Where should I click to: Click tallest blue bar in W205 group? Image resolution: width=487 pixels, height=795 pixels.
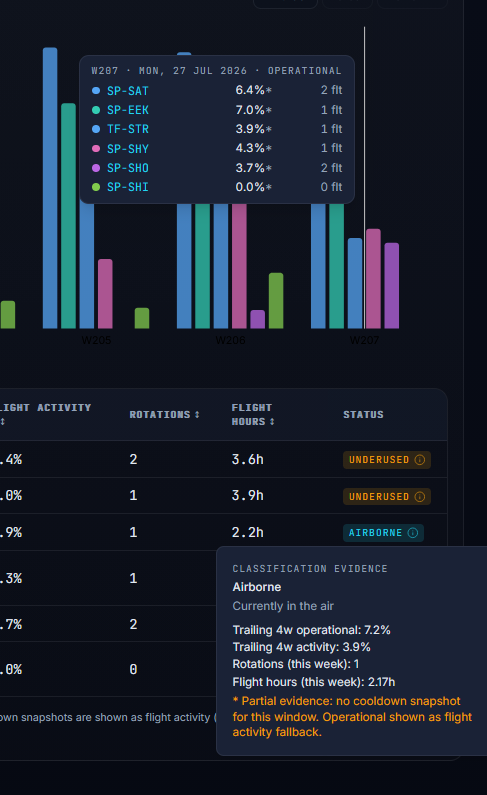50,188
